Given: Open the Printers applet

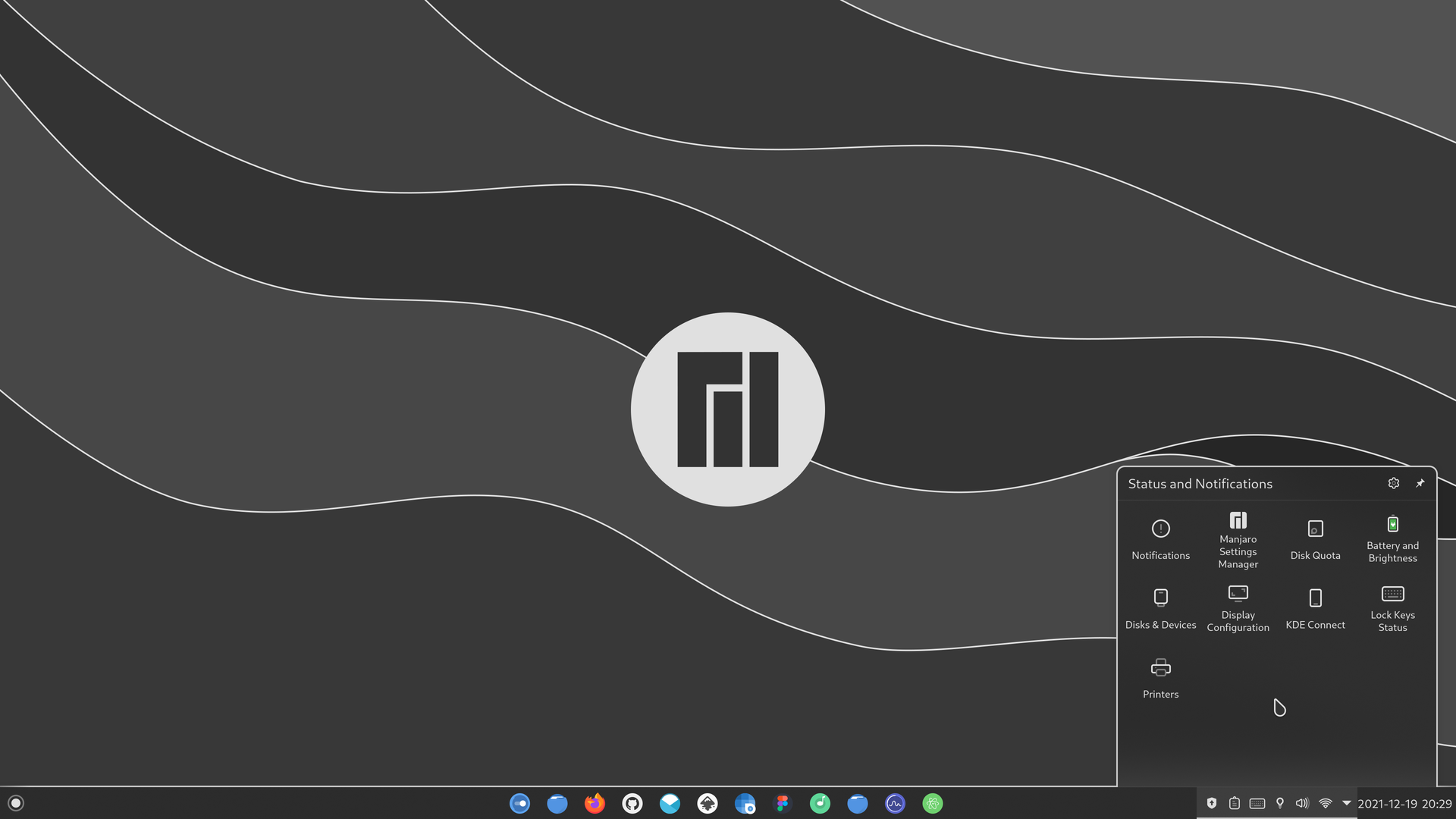Looking at the screenshot, I should pyautogui.click(x=1160, y=679).
